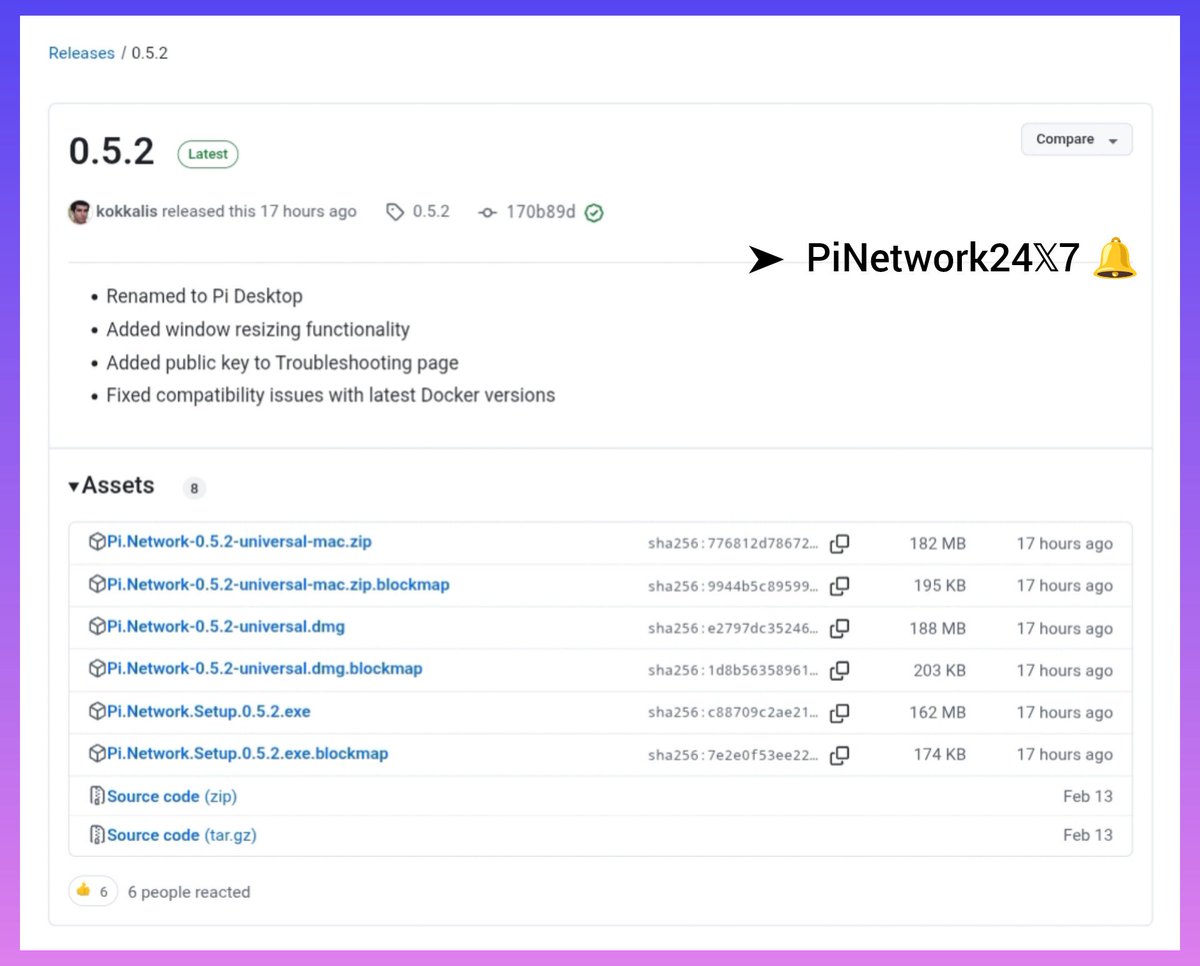This screenshot has height=966, width=1200.
Task: Click the tag icon beside 0.5.2
Action: point(394,212)
